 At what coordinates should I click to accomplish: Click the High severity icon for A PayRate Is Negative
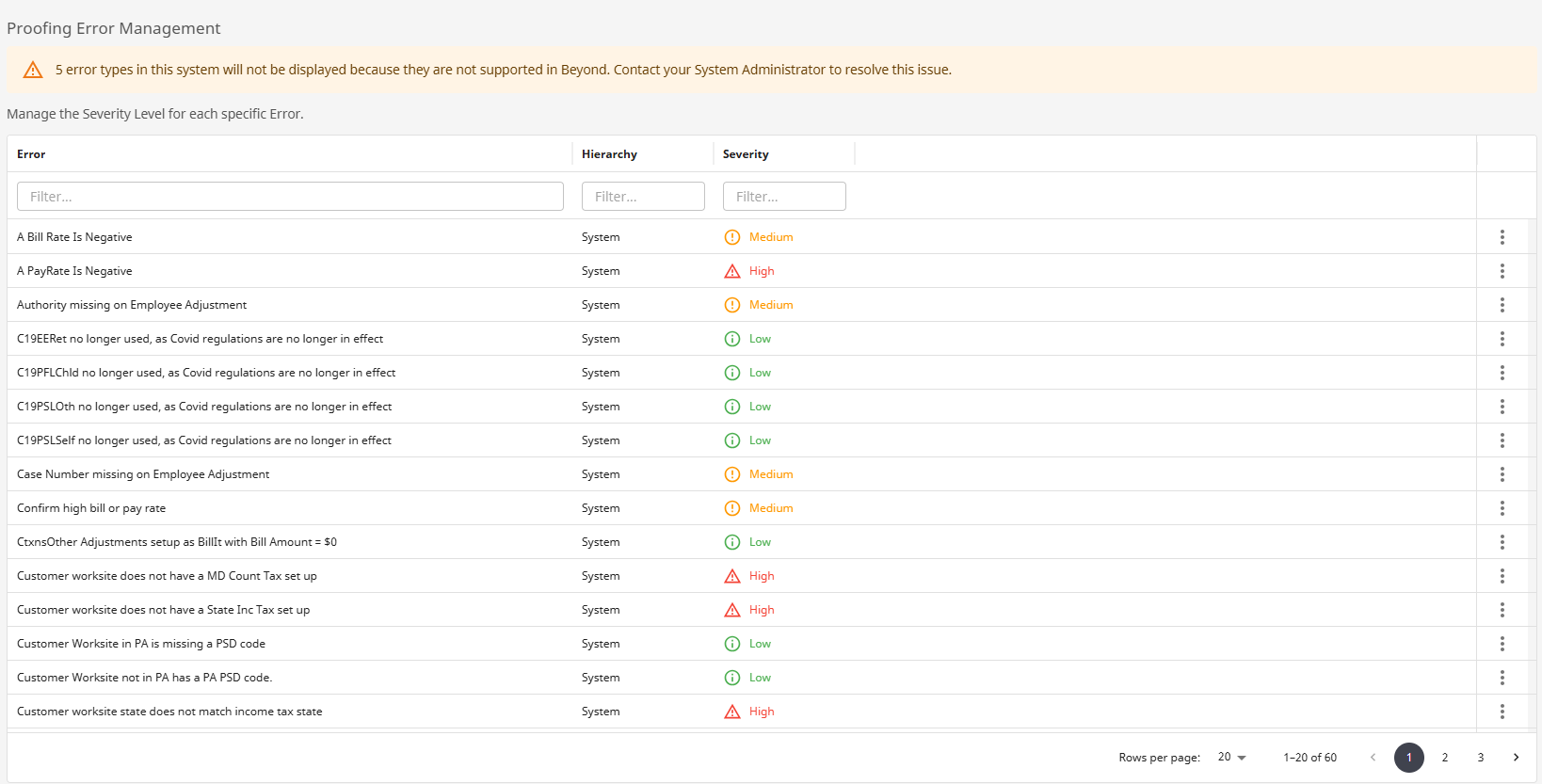(x=732, y=271)
